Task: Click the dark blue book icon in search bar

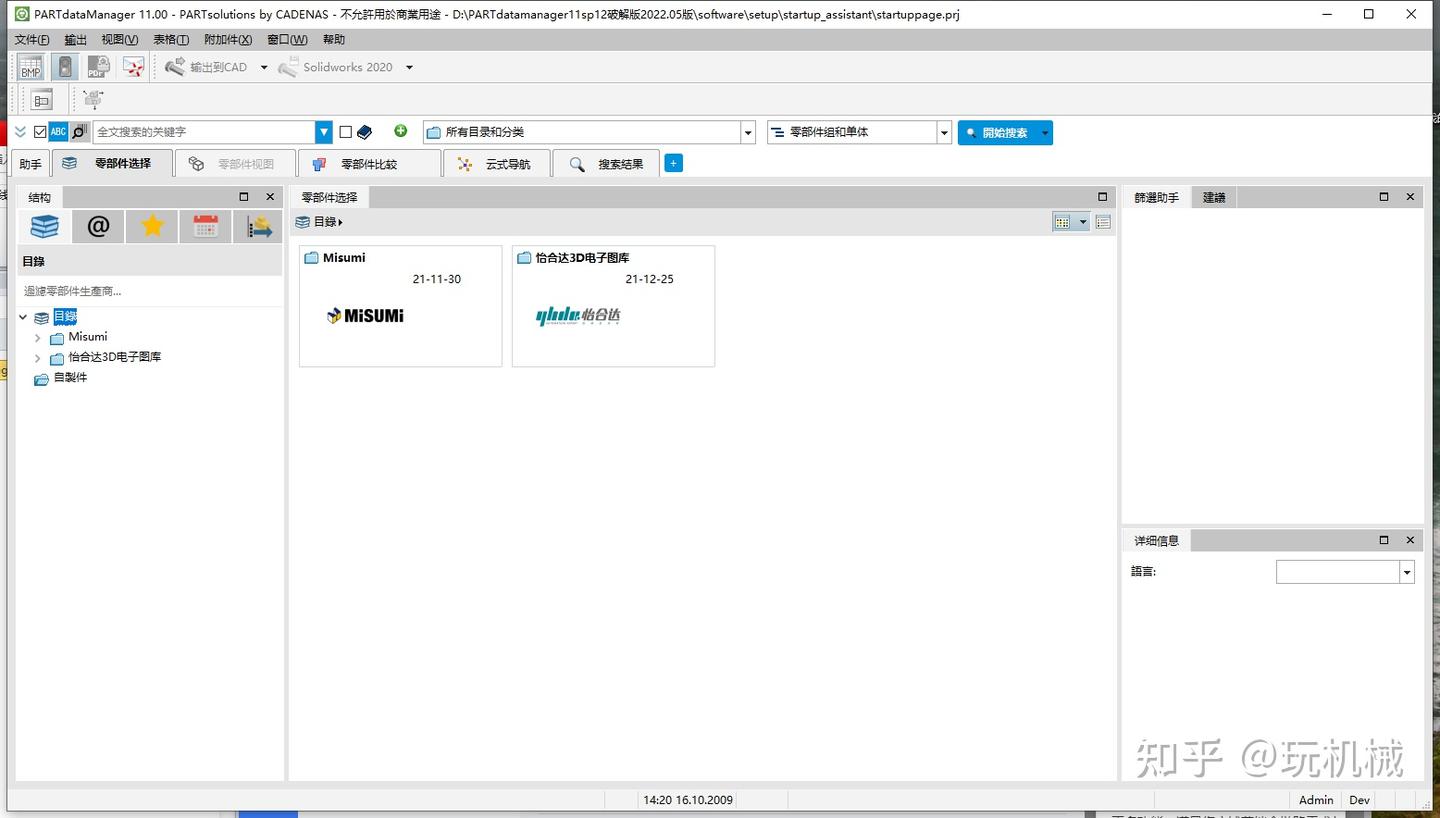Action: [x=365, y=132]
